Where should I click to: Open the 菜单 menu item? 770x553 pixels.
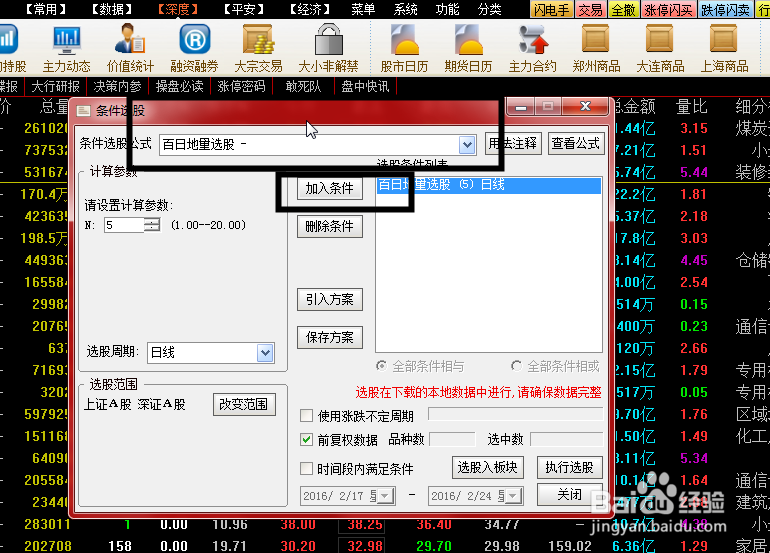363,9
